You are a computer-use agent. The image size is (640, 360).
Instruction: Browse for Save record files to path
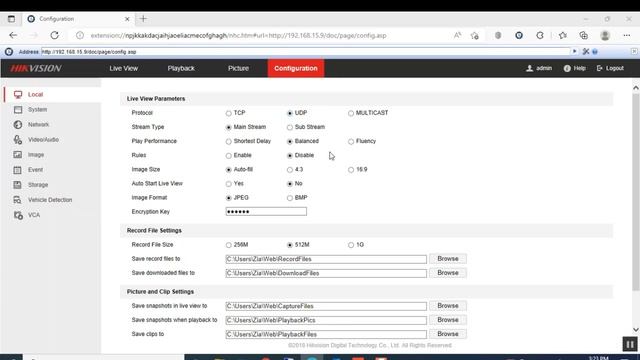[448, 259]
